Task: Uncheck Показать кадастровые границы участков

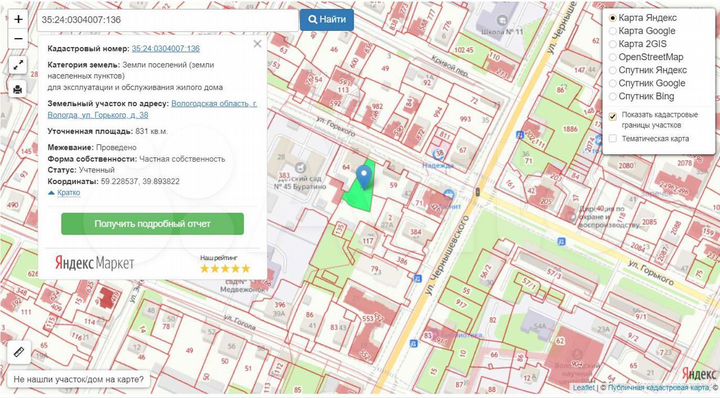Action: coord(613,116)
